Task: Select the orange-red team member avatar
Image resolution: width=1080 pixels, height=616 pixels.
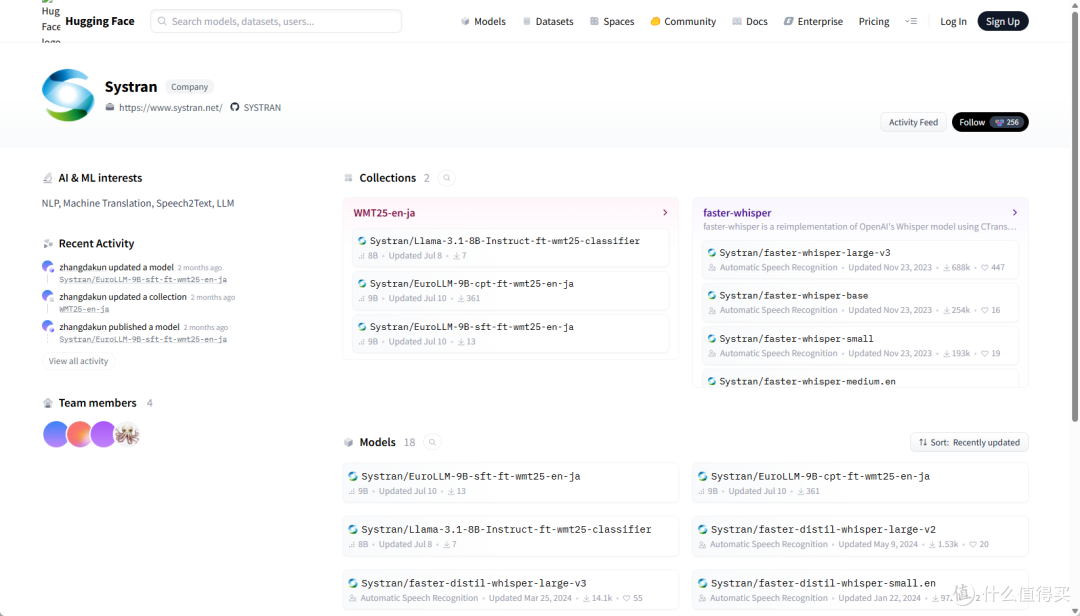Action: 79,435
